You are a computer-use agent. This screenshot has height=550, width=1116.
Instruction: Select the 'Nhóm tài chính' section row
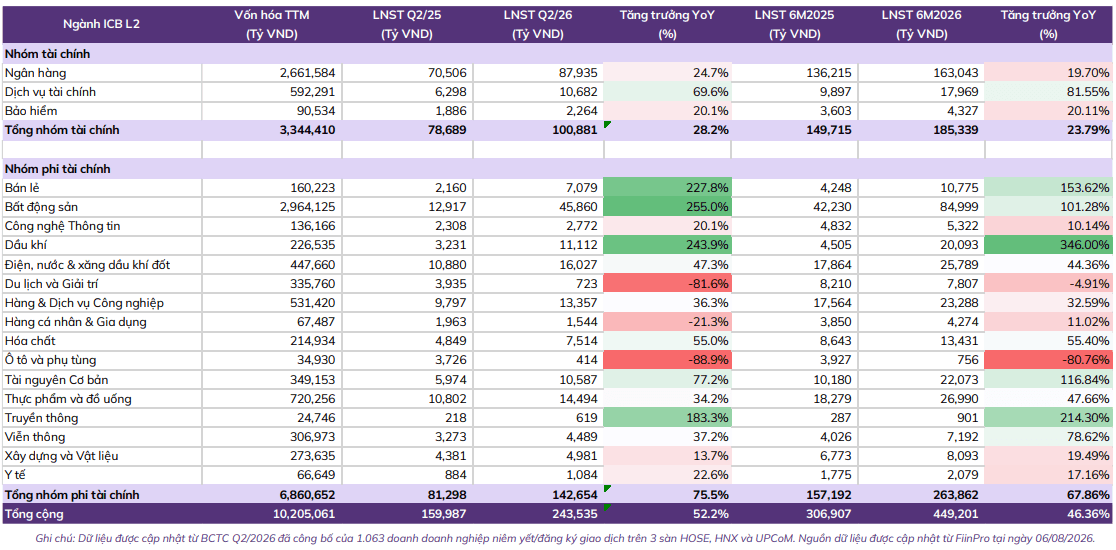557,53
